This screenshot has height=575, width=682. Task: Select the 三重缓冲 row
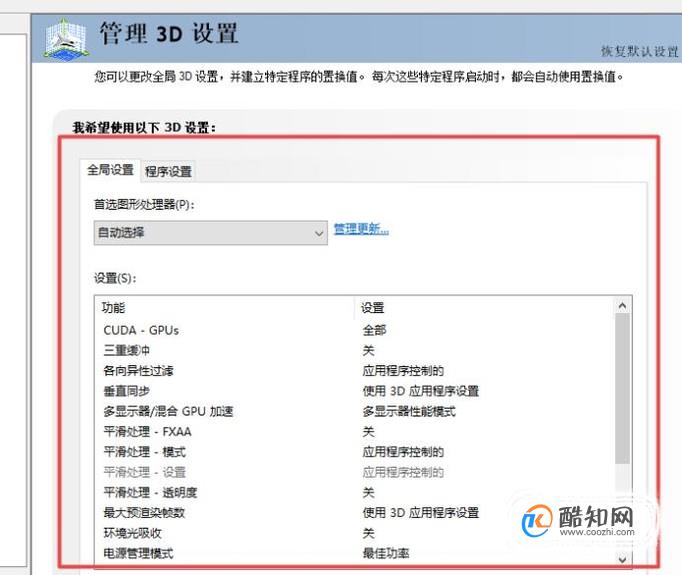tap(354, 351)
